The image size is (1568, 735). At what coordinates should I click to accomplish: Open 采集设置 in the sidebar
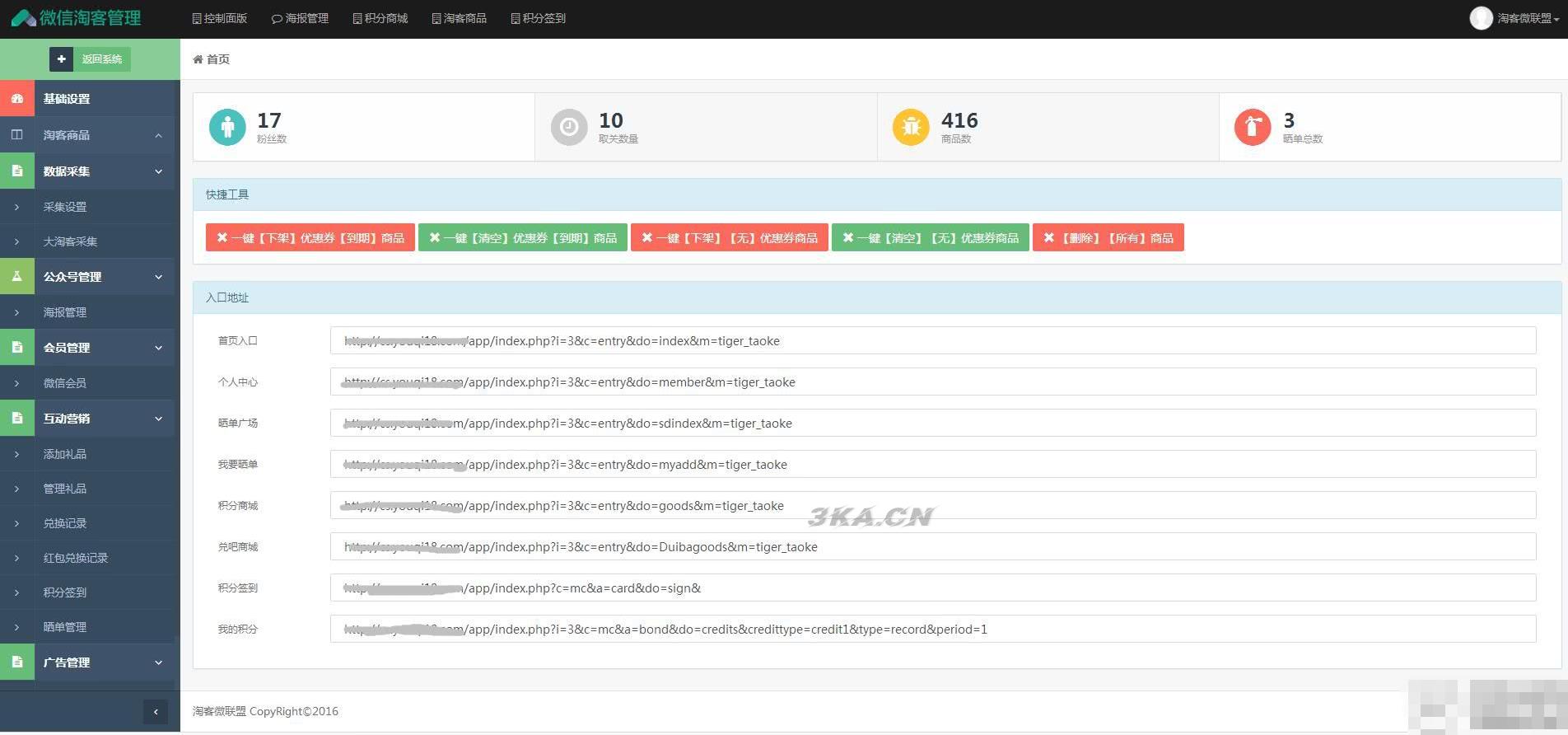point(65,207)
